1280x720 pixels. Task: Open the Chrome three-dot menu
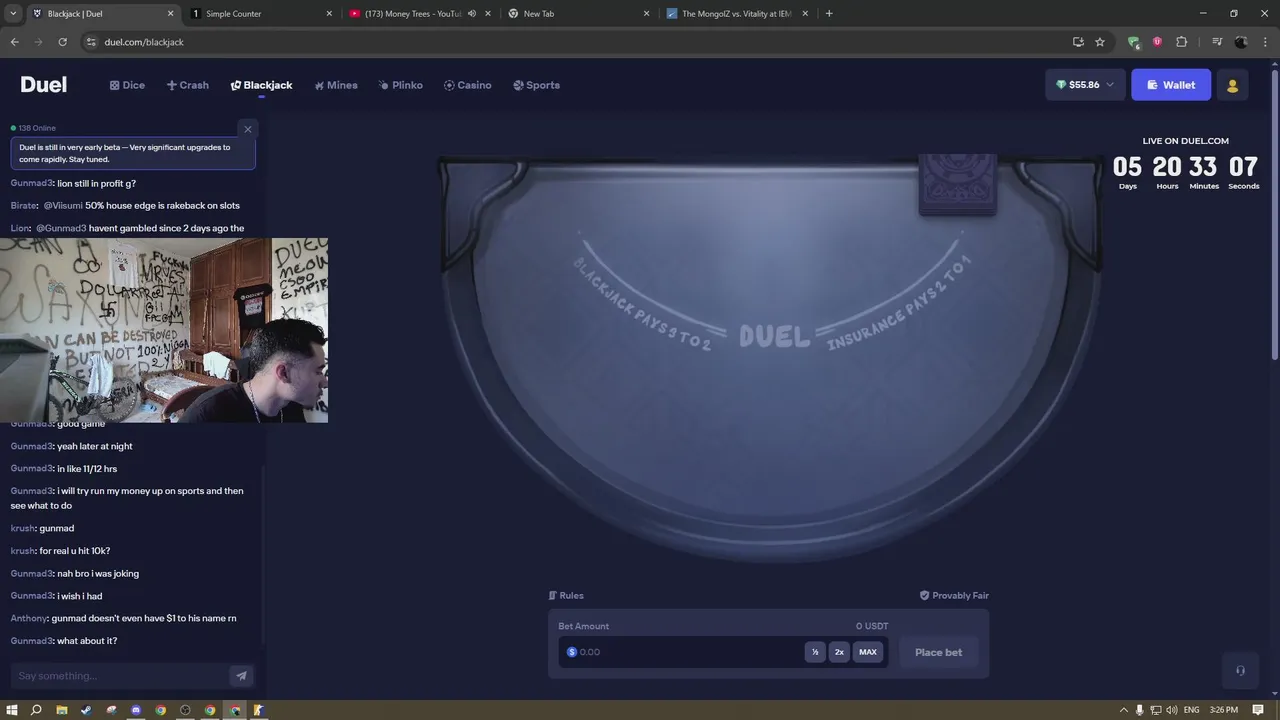tap(1265, 42)
